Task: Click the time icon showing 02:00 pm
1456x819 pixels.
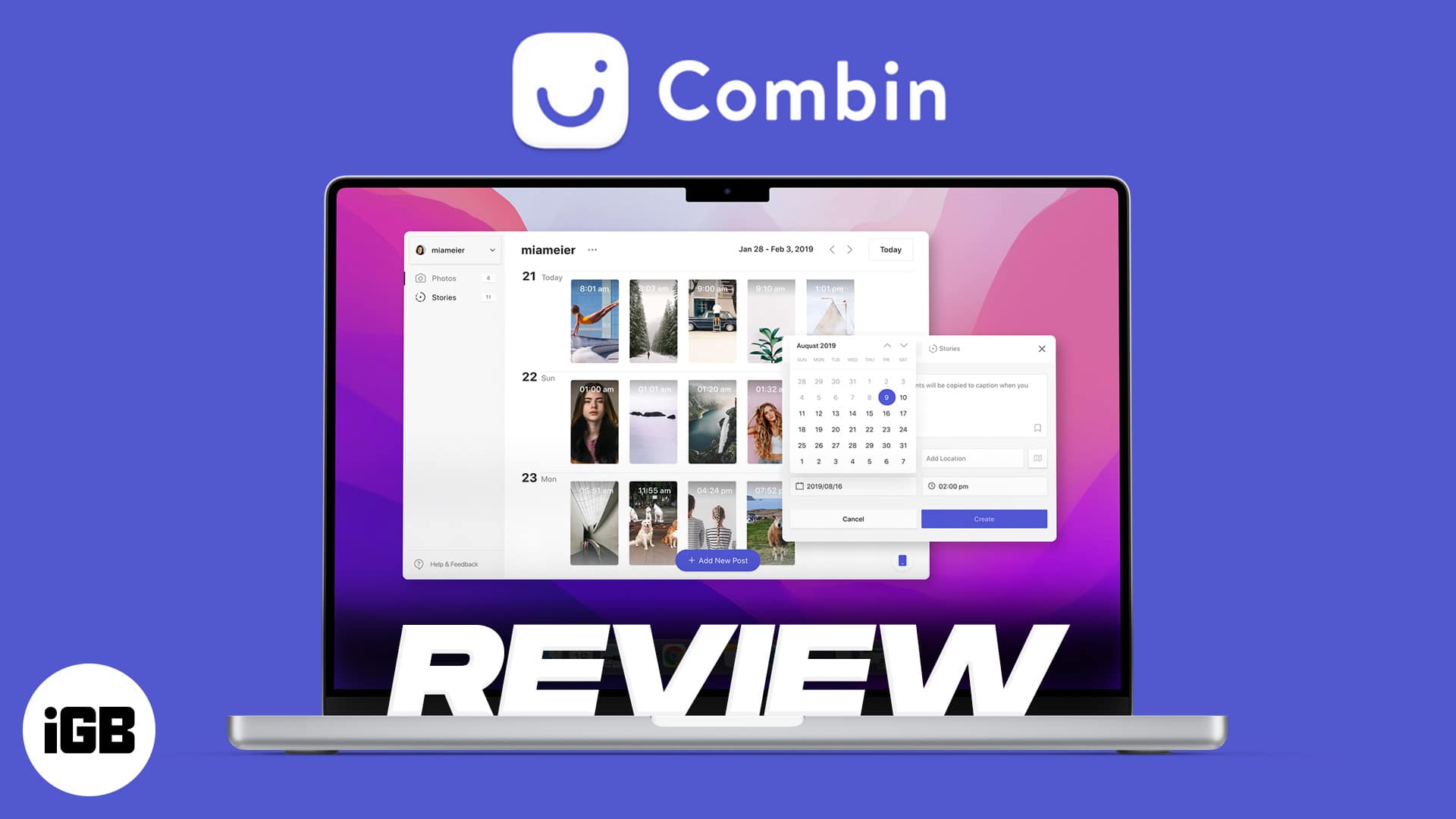Action: pyautogui.click(x=931, y=486)
